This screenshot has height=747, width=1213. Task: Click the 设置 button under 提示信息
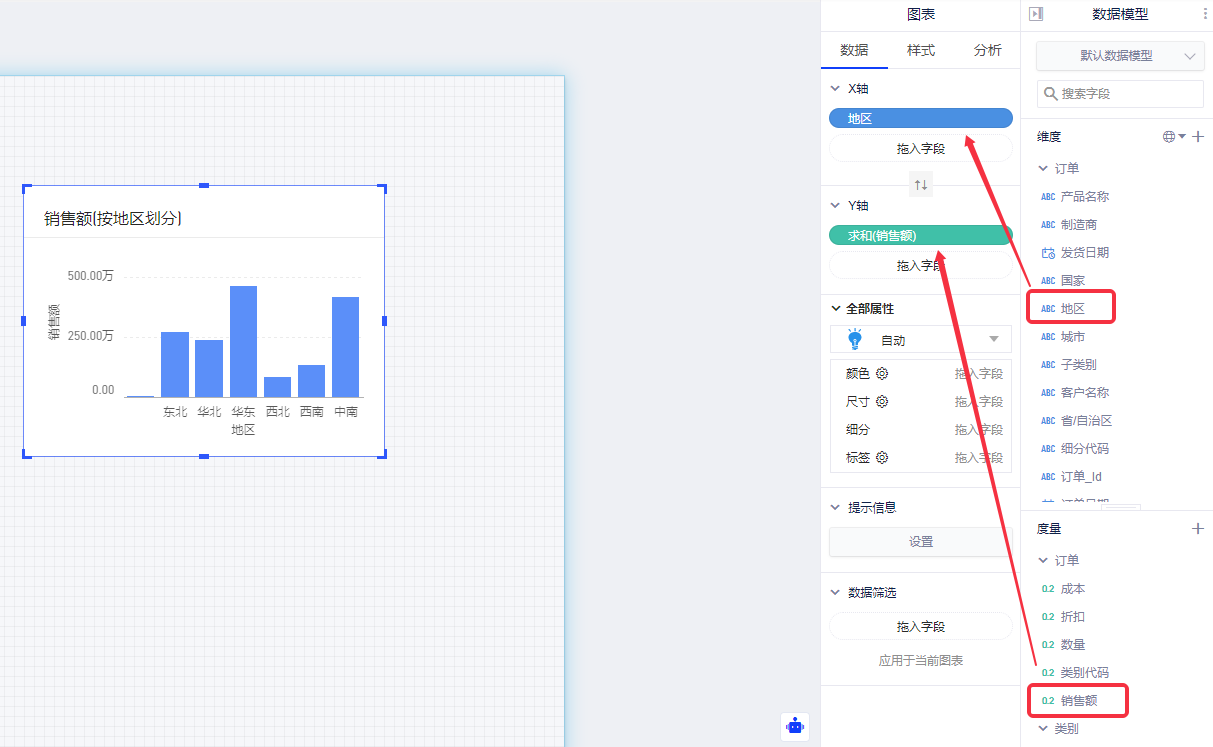coord(921,542)
